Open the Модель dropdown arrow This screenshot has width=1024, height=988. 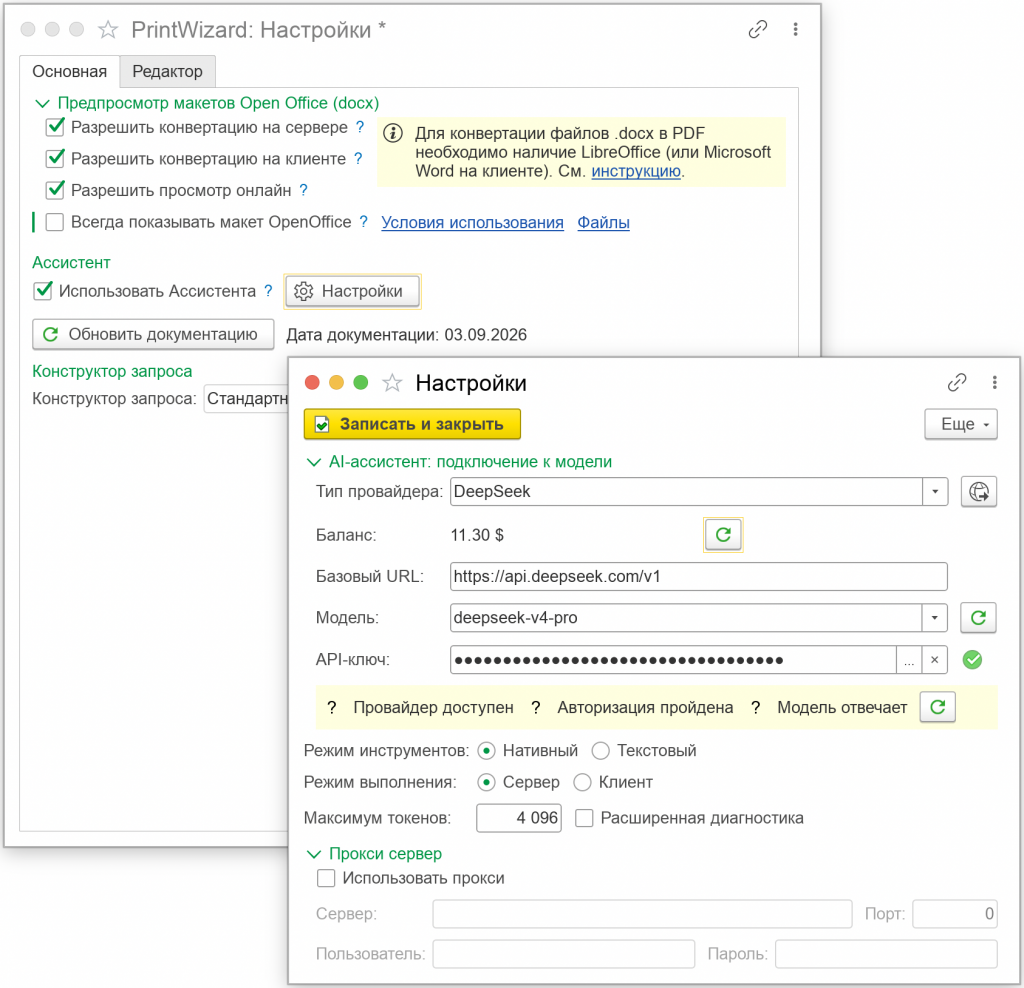(x=935, y=618)
